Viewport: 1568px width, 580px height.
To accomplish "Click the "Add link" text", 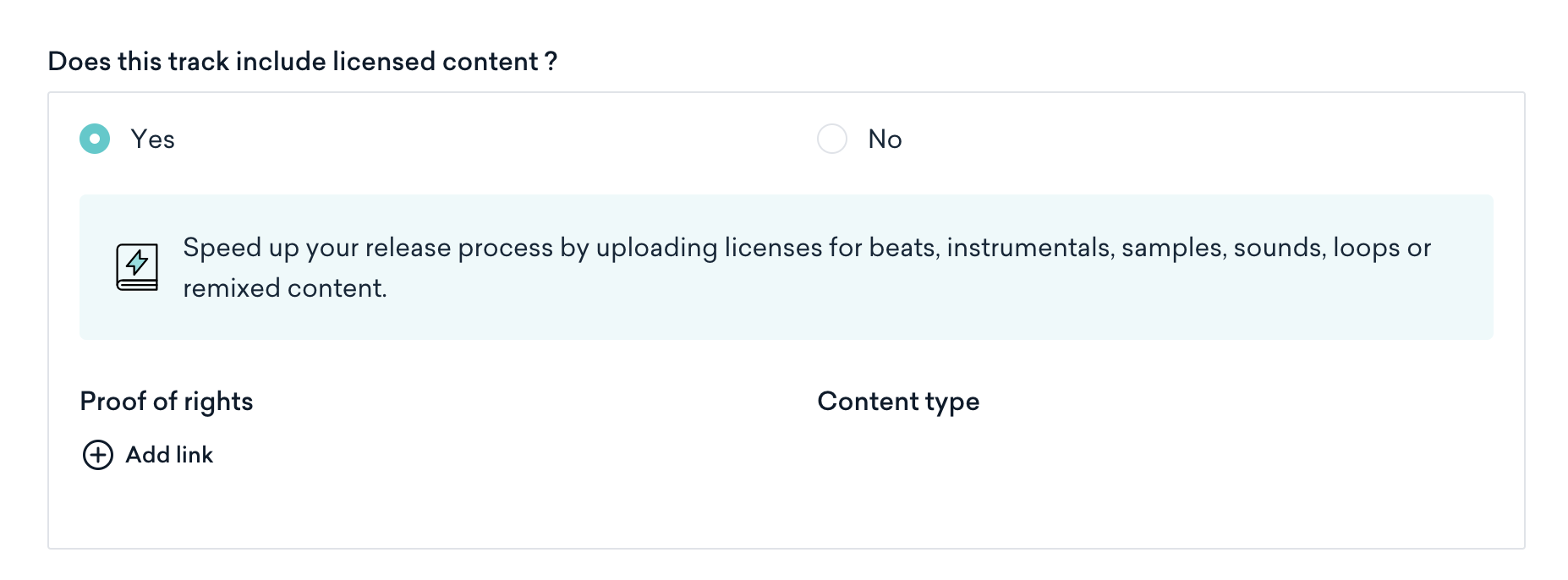I will (169, 455).
